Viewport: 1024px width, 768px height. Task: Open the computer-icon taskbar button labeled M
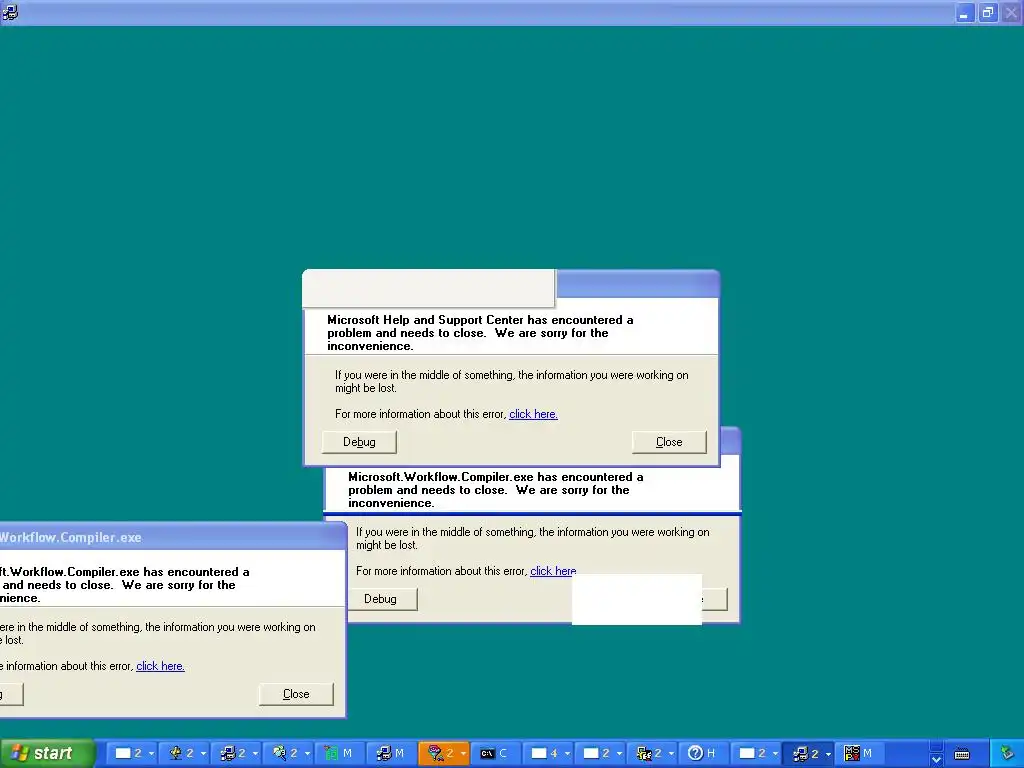tap(391, 754)
